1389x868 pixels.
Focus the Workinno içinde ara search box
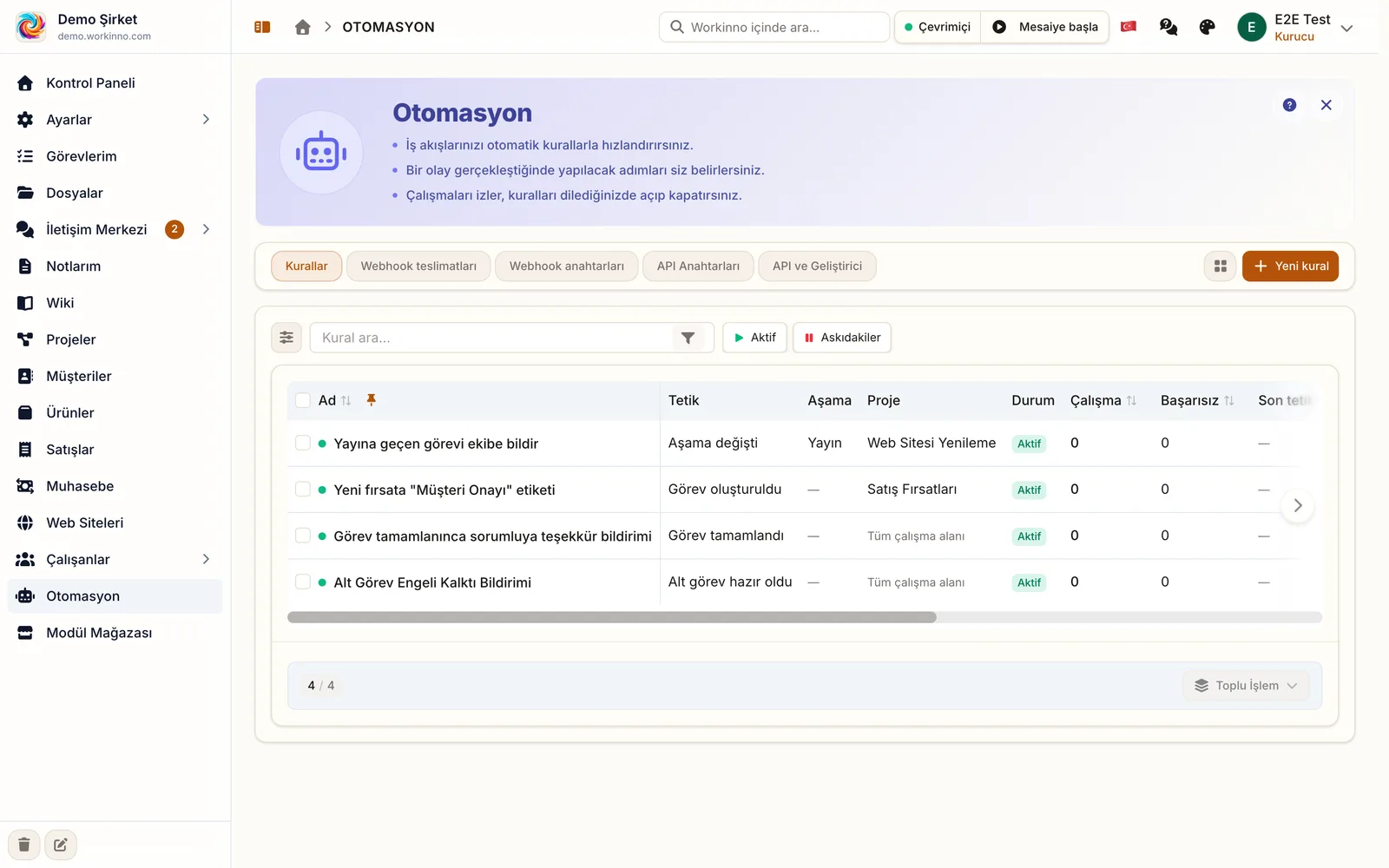click(774, 27)
